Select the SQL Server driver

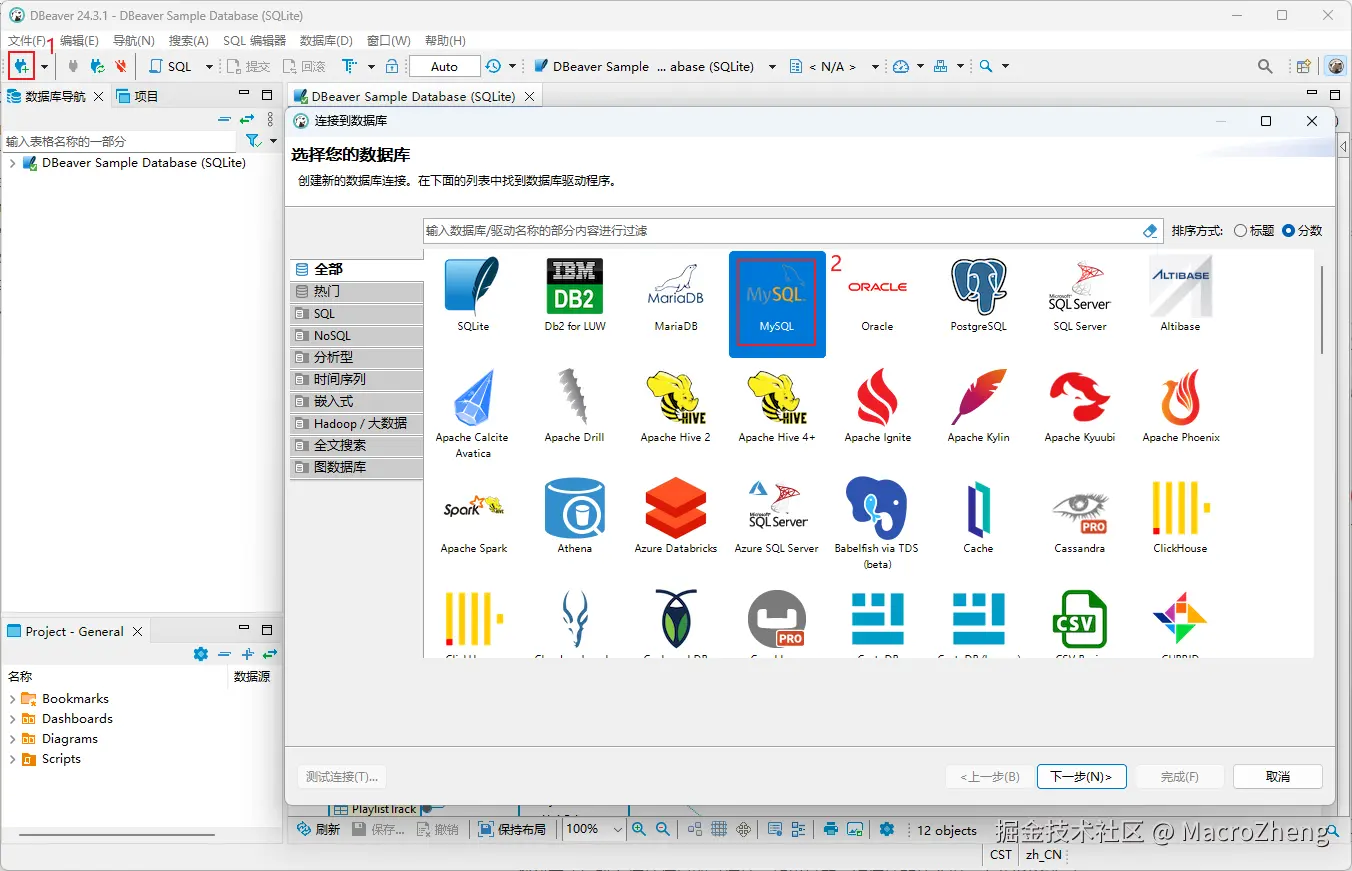pyautogui.click(x=1080, y=295)
